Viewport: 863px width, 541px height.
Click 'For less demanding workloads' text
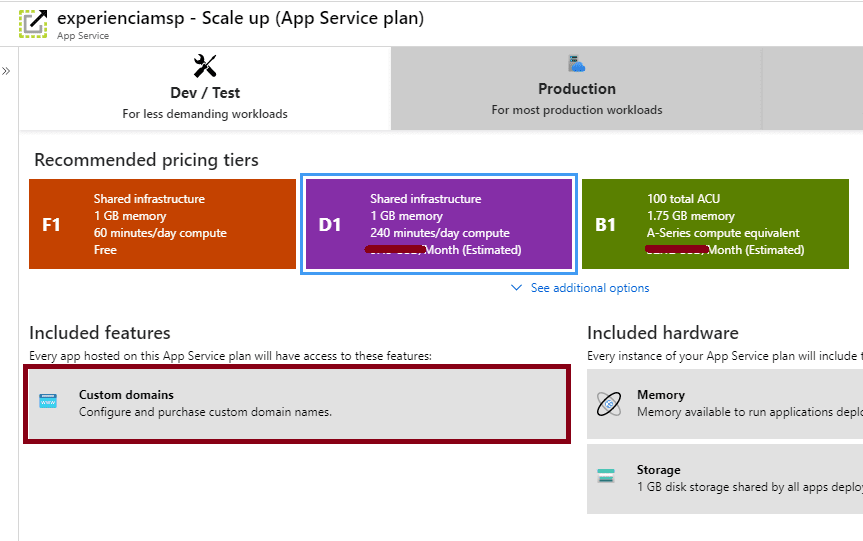coord(205,114)
